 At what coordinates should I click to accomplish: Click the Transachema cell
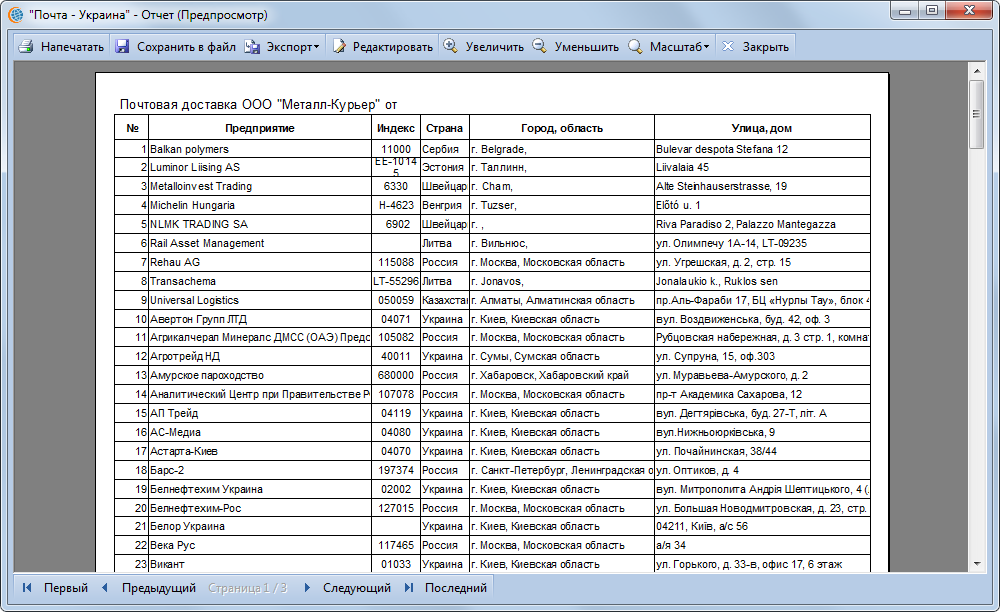[x=260, y=281]
